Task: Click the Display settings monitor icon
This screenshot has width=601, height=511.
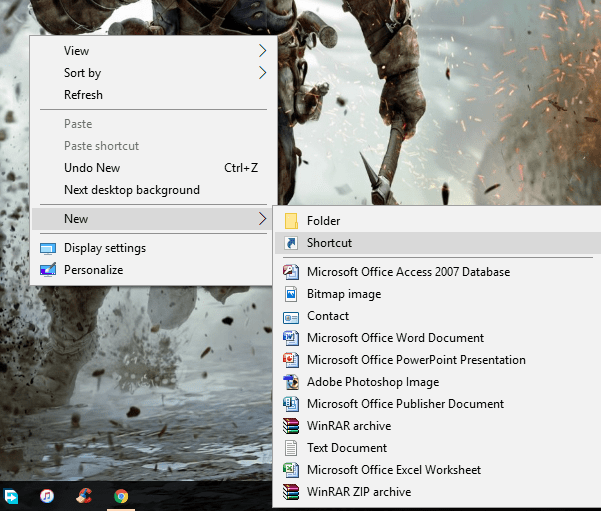Action: coord(48,249)
